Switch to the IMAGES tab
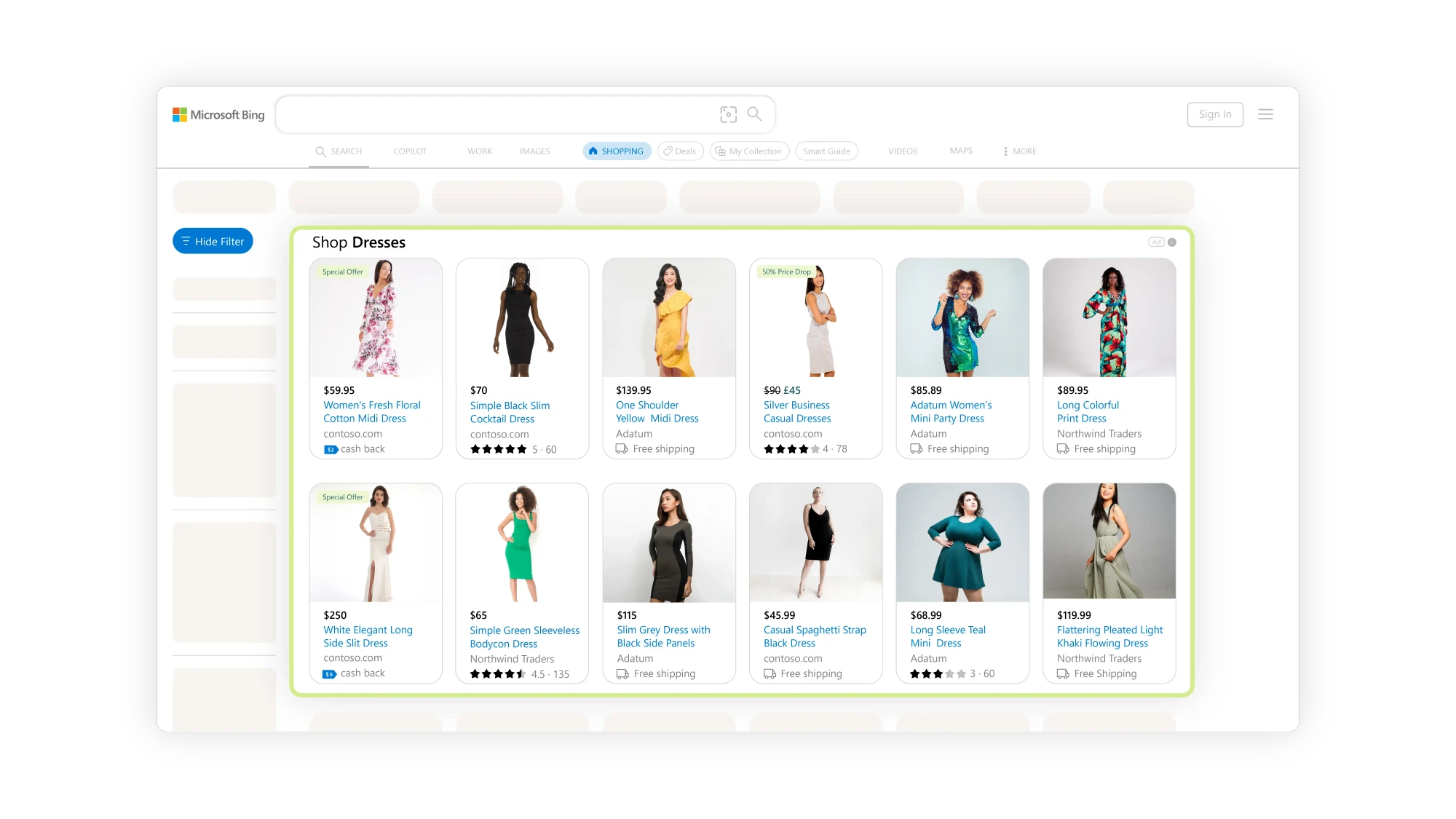 click(x=535, y=151)
